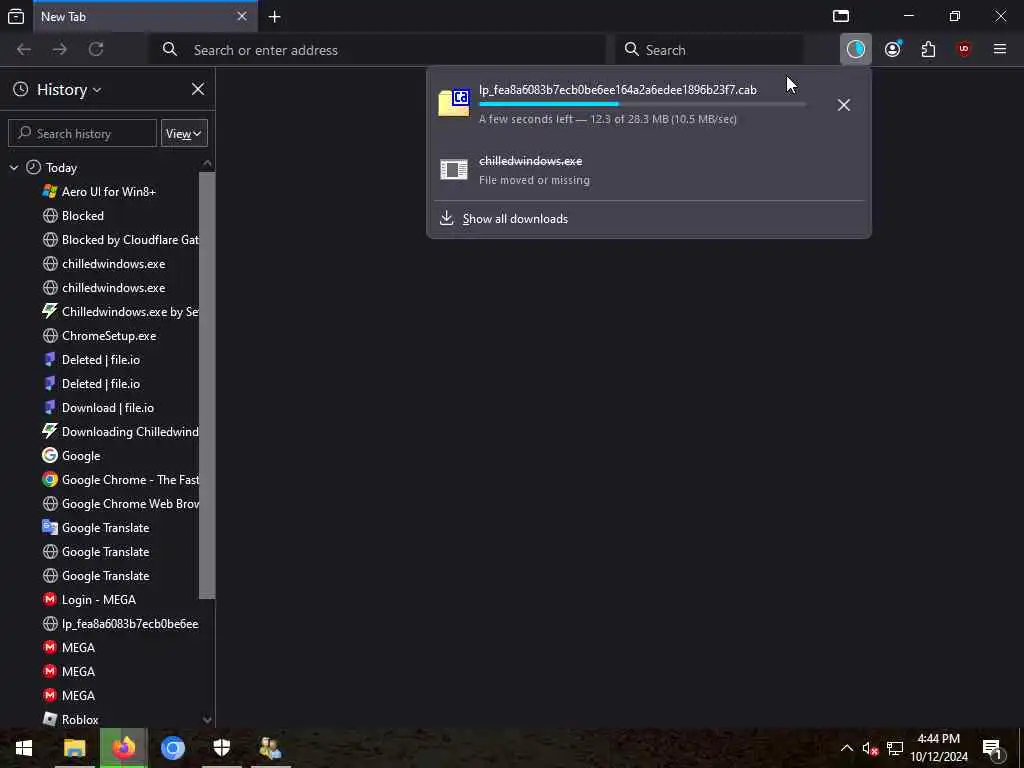The image size is (1024, 768).
Task: Click the history scroll down arrow
Action: 207,720
